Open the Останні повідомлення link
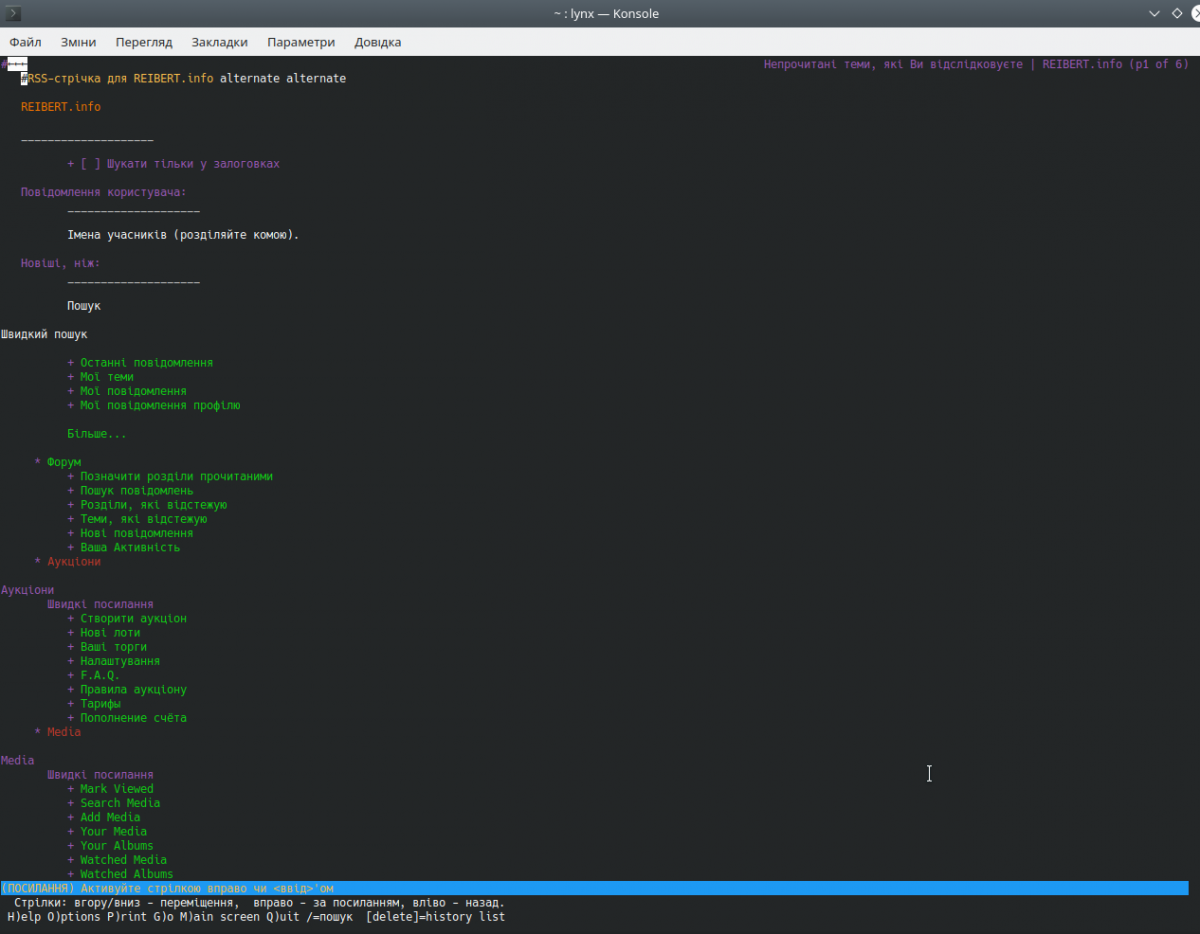Image resolution: width=1200 pixels, height=934 pixels. 147,363
